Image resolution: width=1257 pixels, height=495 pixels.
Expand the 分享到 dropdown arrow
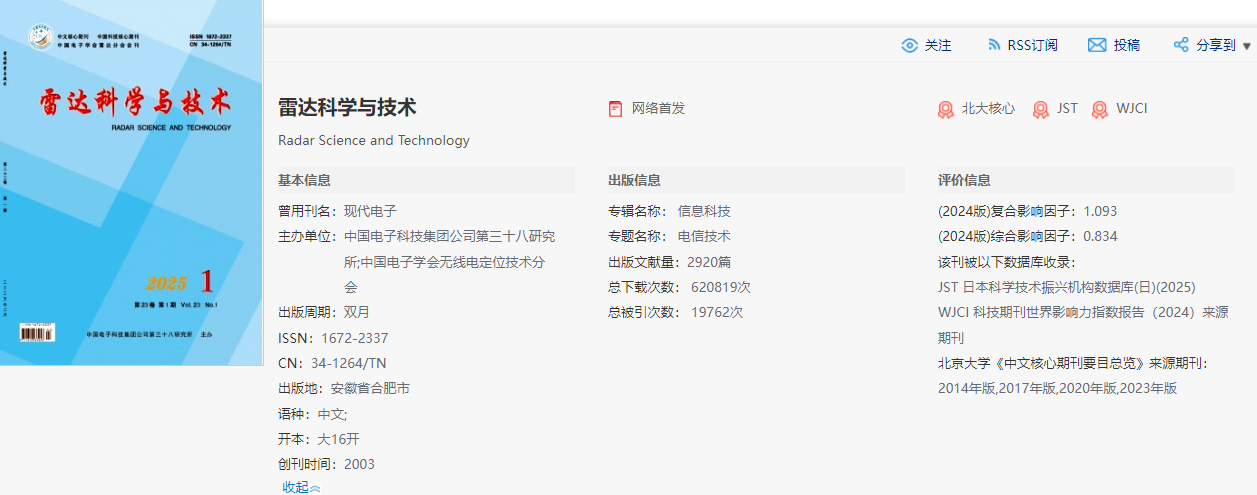coord(1247,46)
